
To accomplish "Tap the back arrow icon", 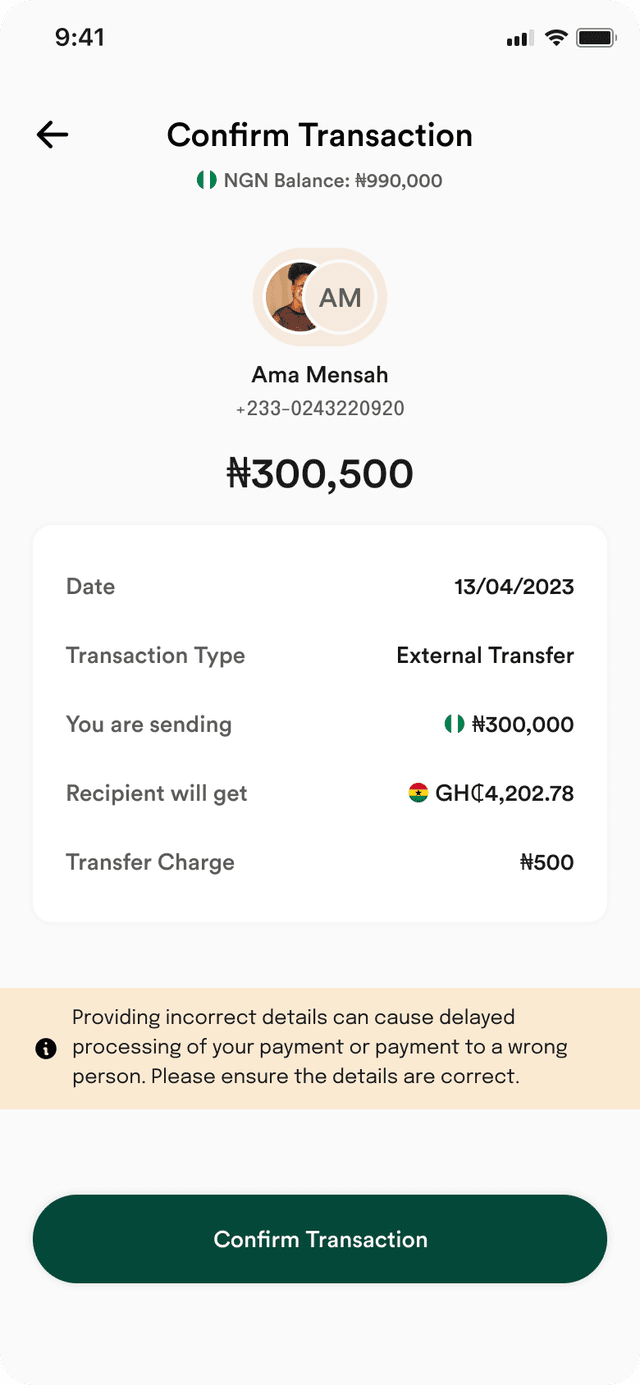I will click(52, 135).
